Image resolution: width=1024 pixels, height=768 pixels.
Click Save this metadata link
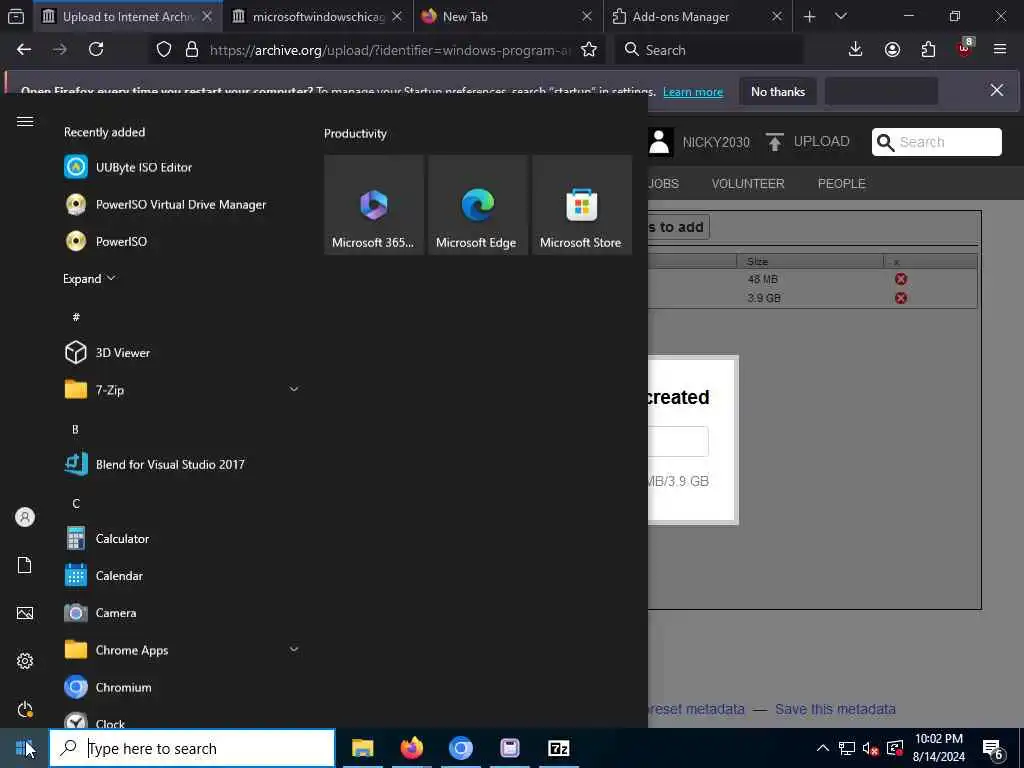[x=835, y=709]
